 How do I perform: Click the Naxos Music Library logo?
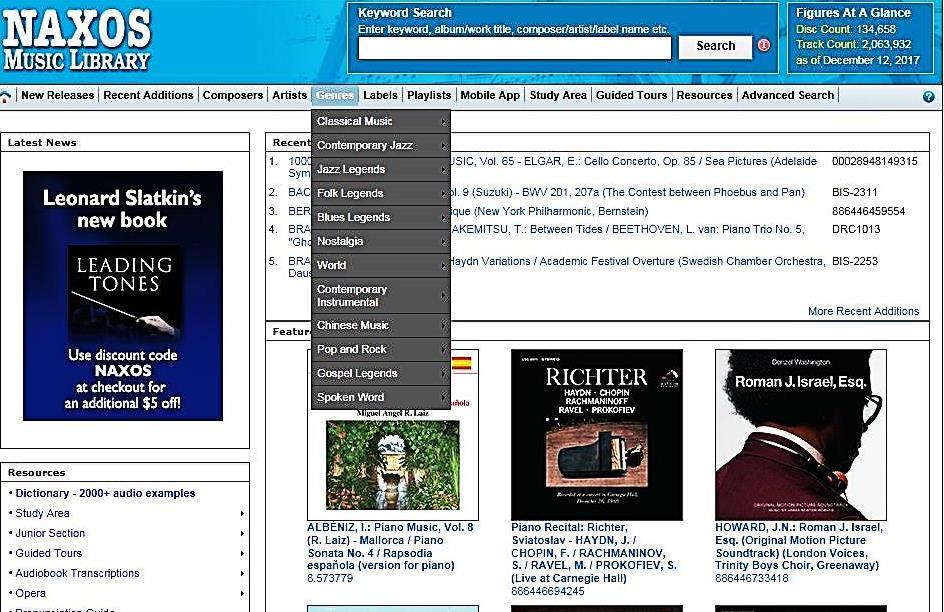point(76,40)
